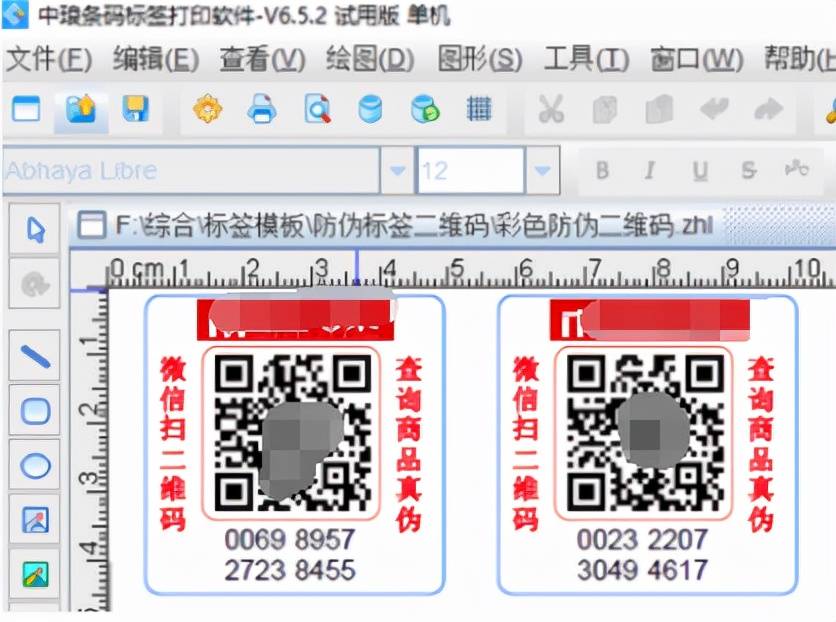Image resolution: width=836 pixels, height=622 pixels.
Task: Select the arrow pointer tool
Action: click(x=35, y=230)
